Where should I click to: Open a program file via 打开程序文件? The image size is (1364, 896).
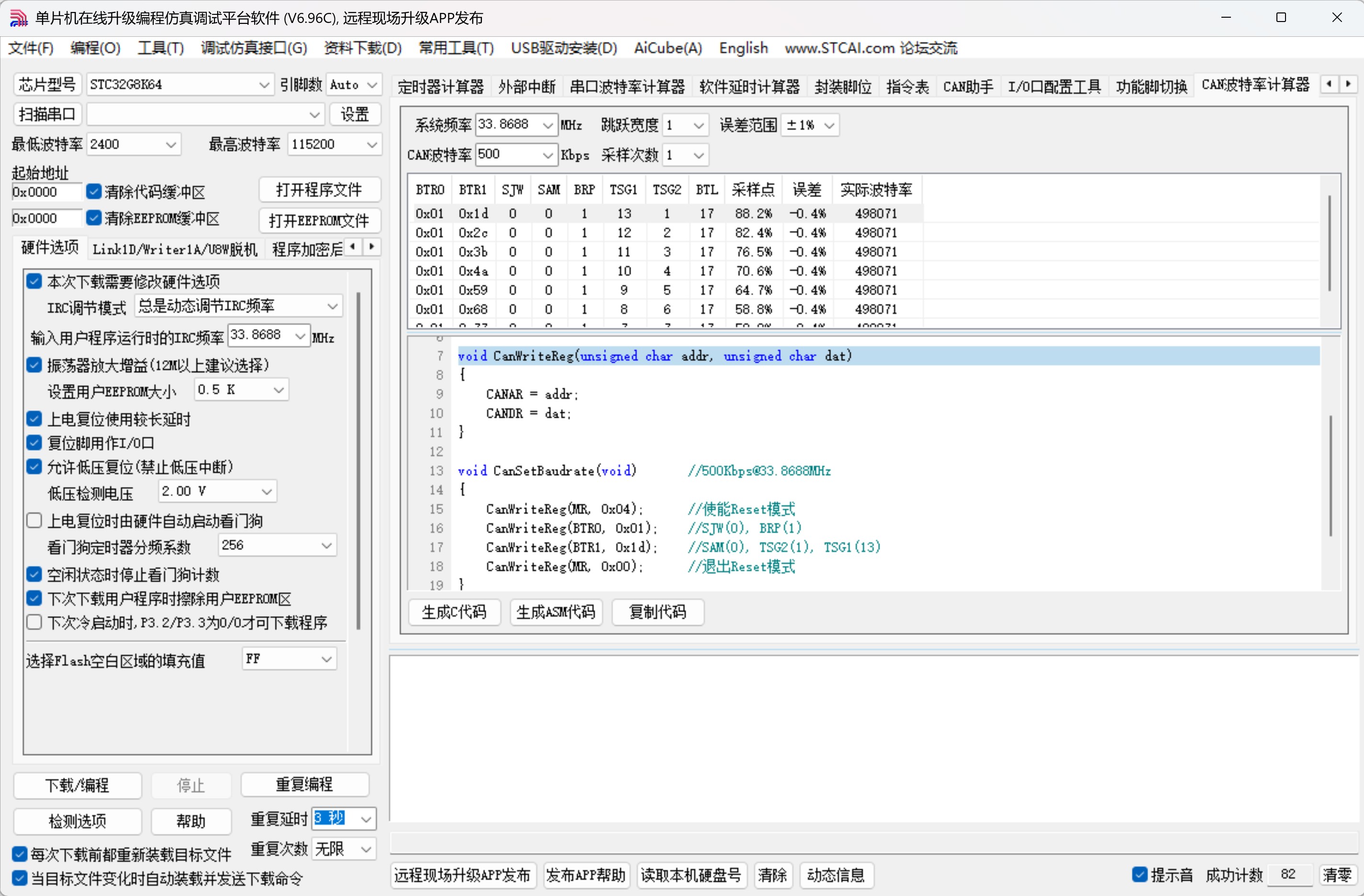pos(319,189)
